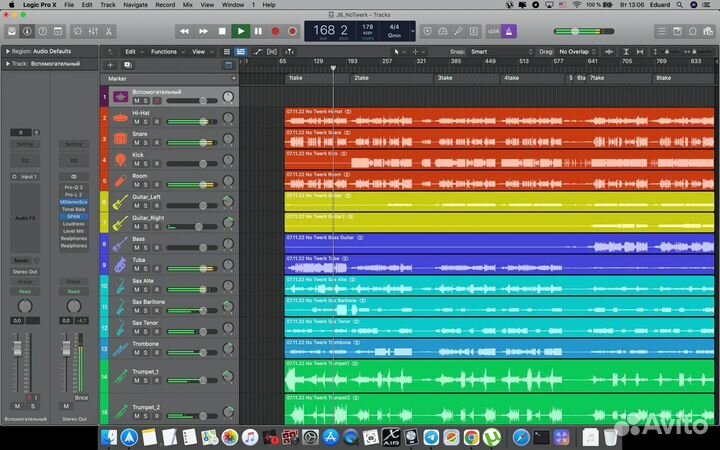This screenshot has height=450, width=720.
Task: Select the Snare drum track icon
Action: [x=119, y=138]
